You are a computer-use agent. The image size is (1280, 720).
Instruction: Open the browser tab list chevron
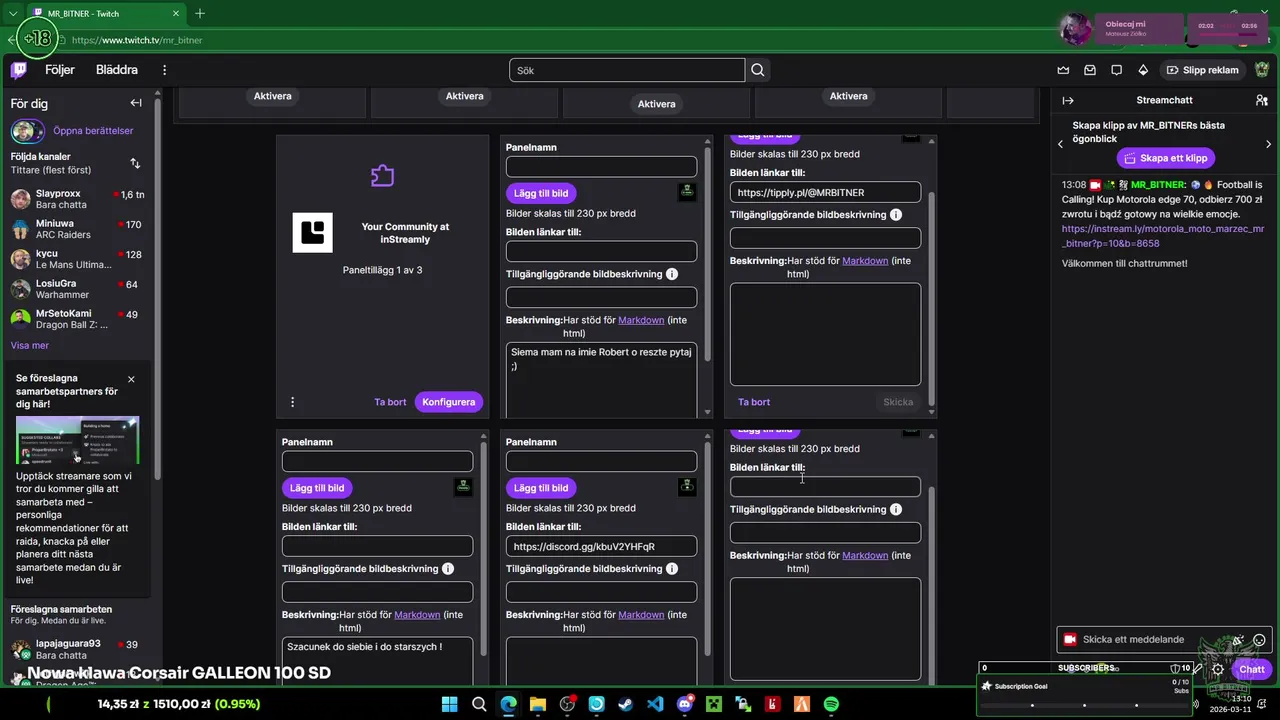(12, 14)
